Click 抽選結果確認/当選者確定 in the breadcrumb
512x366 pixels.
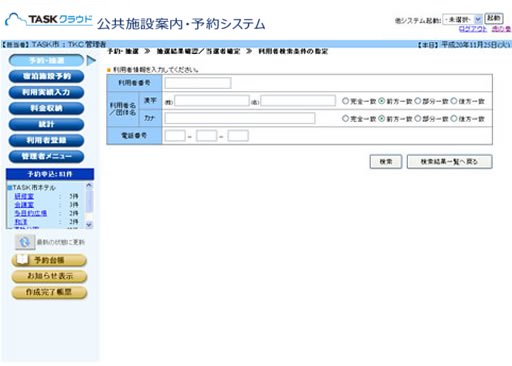tap(198, 51)
